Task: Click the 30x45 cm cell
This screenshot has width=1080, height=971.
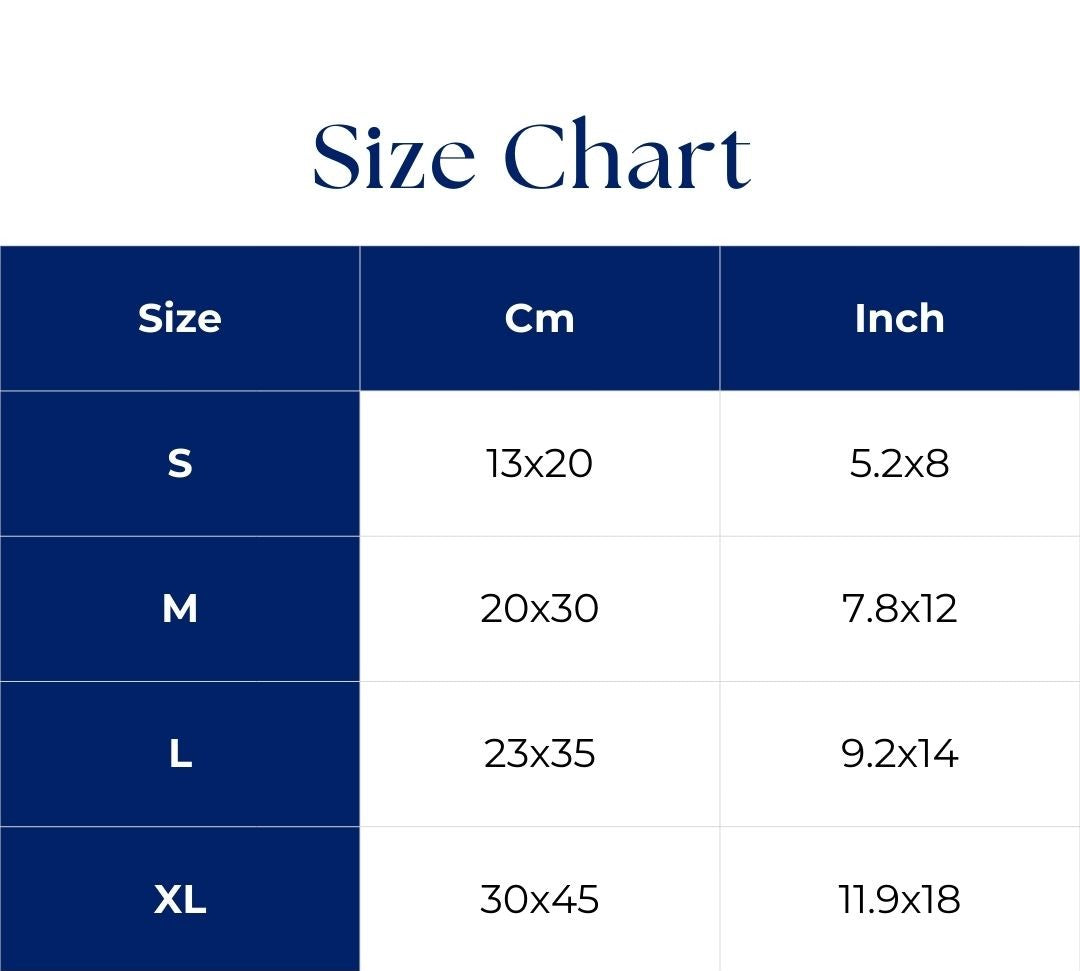Action: (540, 899)
